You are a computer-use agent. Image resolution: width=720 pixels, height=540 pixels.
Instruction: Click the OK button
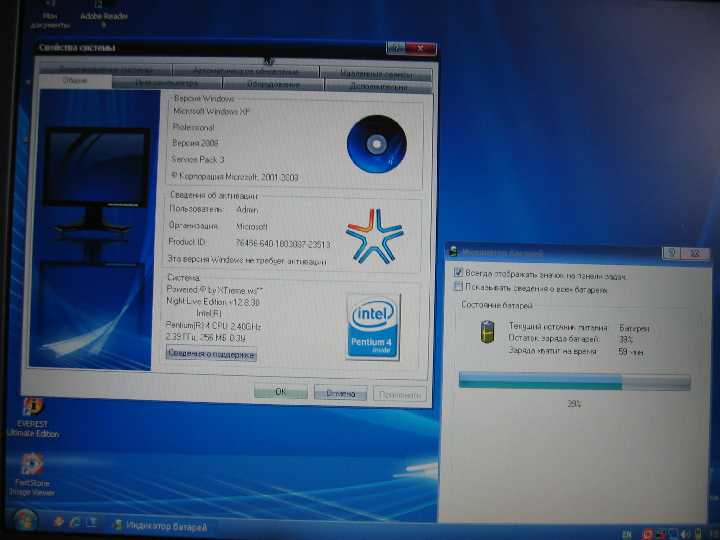[x=281, y=392]
